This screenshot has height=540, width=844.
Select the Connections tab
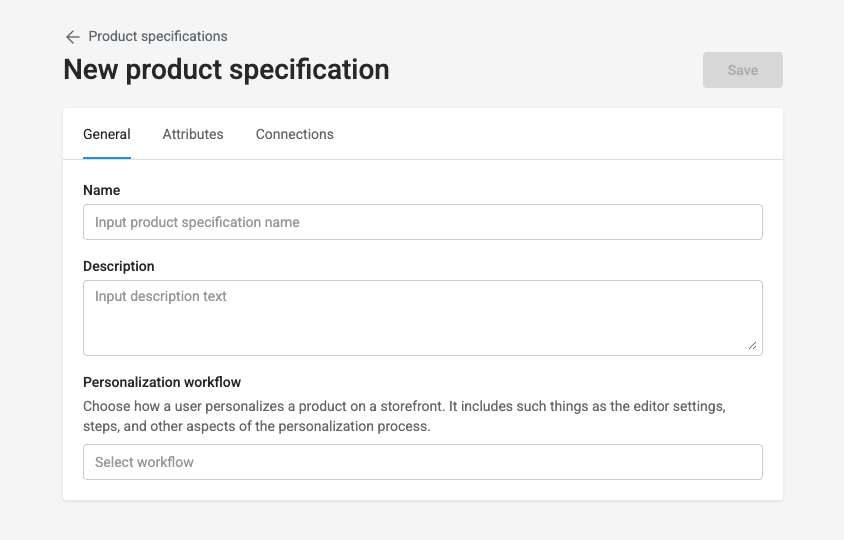pos(295,134)
